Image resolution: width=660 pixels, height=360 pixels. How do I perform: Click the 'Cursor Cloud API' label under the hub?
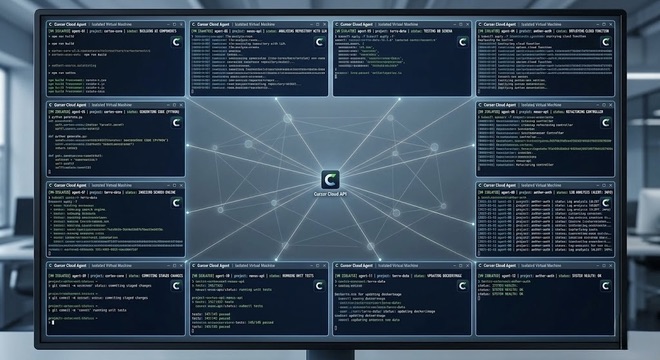coord(330,194)
